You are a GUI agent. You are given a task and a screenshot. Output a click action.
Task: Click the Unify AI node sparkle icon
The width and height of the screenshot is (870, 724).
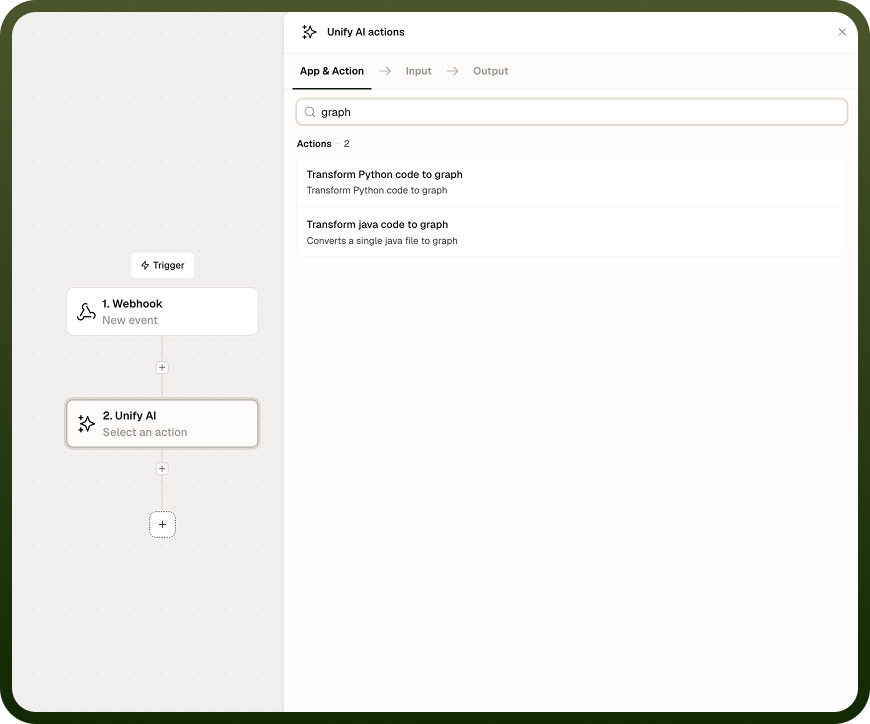coord(86,423)
